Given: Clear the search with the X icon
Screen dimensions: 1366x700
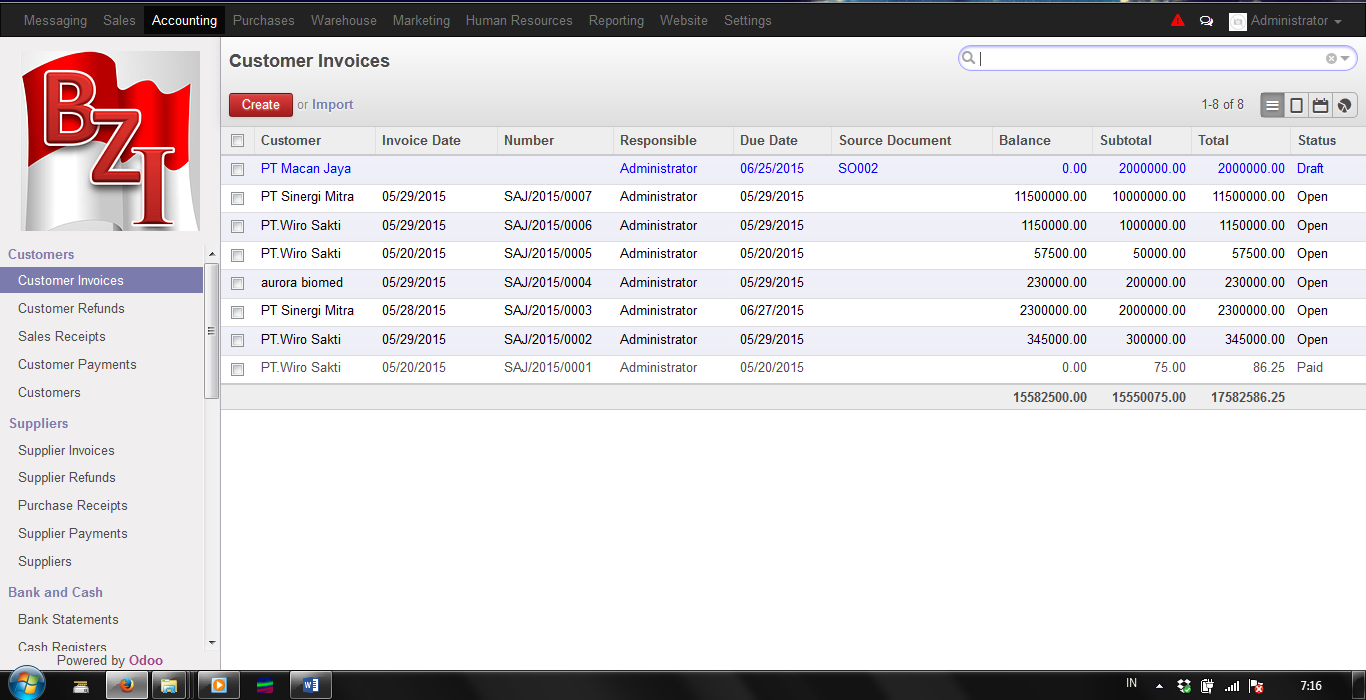Looking at the screenshot, I should (1331, 58).
